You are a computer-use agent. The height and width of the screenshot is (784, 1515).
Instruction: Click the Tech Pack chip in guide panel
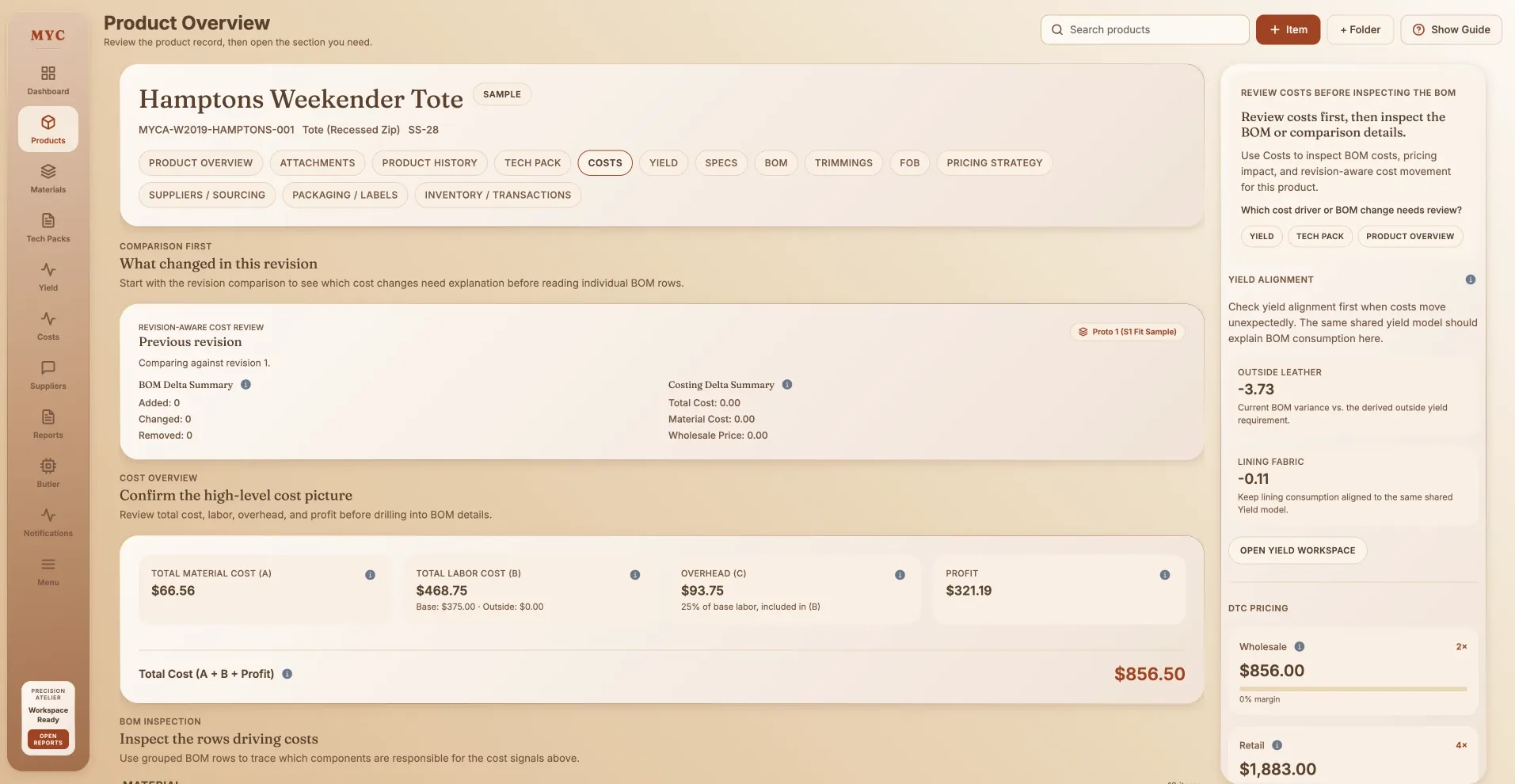click(1320, 236)
